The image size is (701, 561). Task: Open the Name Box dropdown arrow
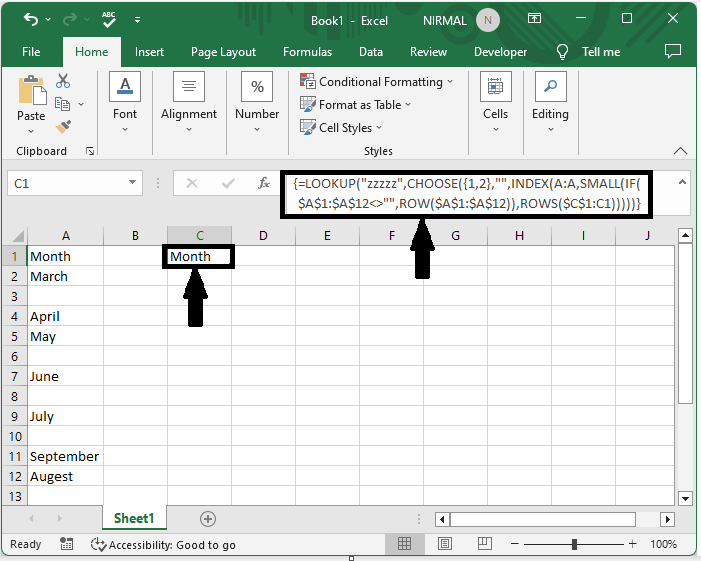coord(133,182)
